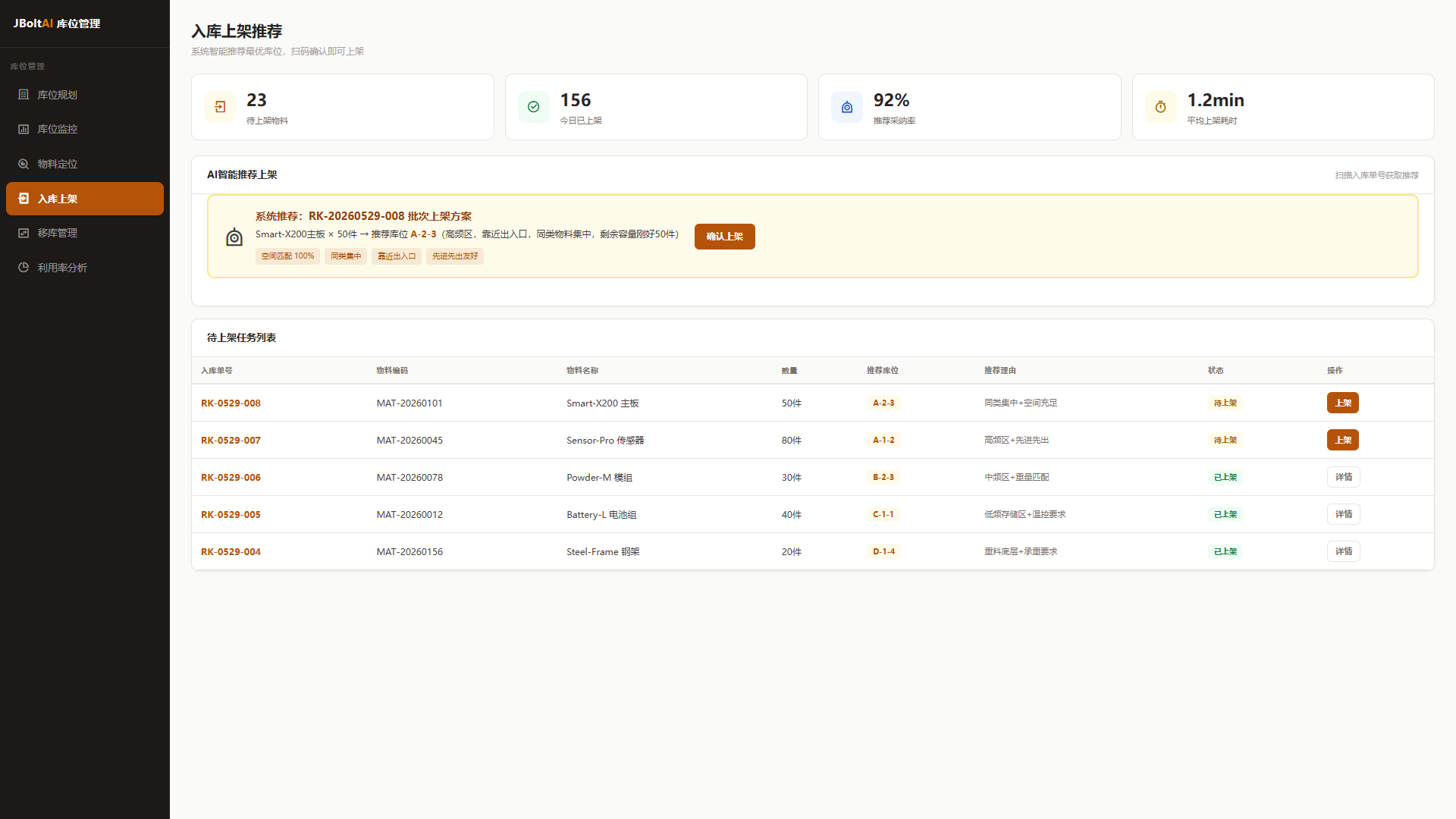Click material name Battery-L 电池组
Screen dimensions: 1456x819
pyautogui.click(x=601, y=515)
